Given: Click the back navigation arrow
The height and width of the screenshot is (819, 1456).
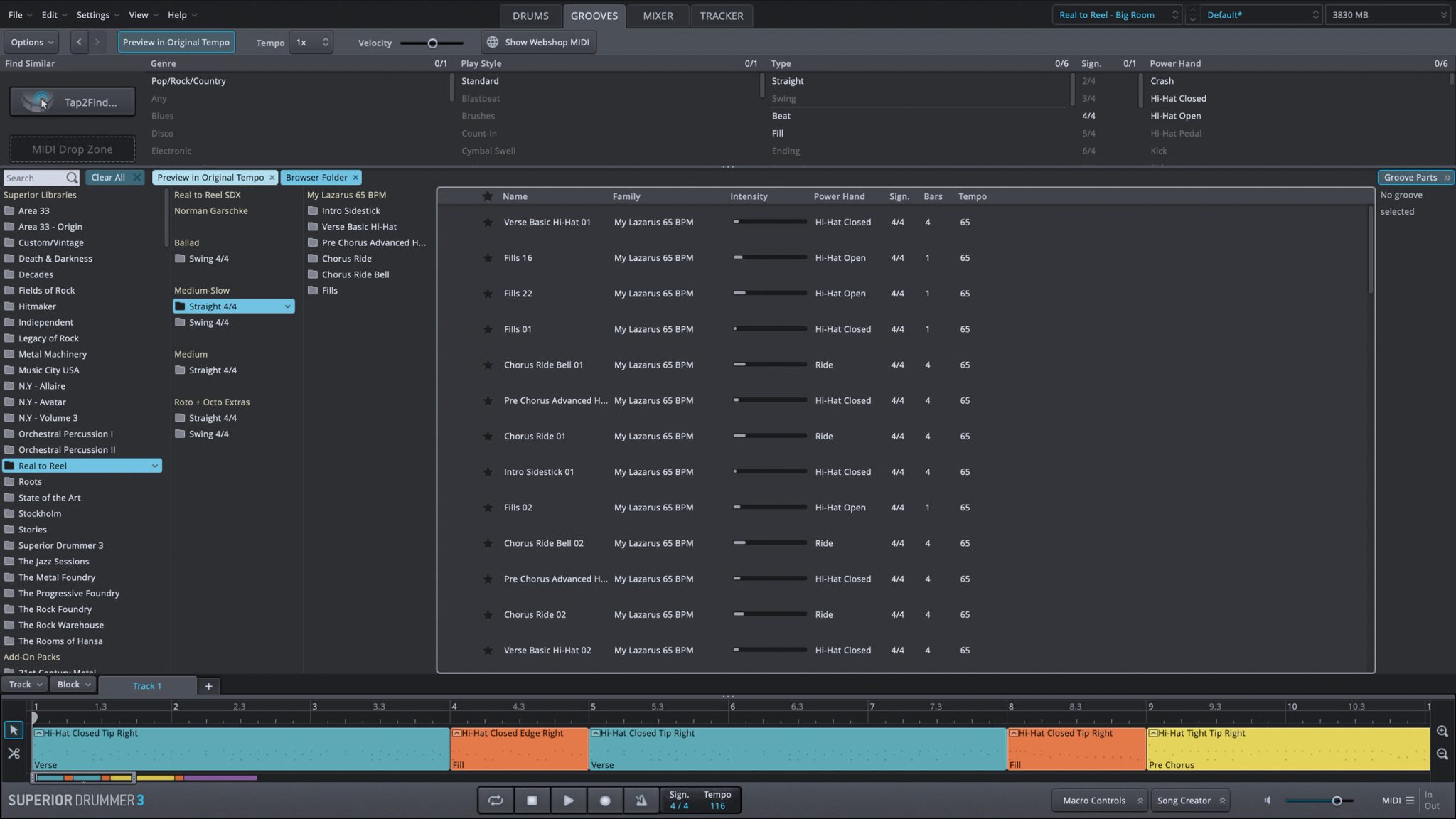Looking at the screenshot, I should pos(79,42).
